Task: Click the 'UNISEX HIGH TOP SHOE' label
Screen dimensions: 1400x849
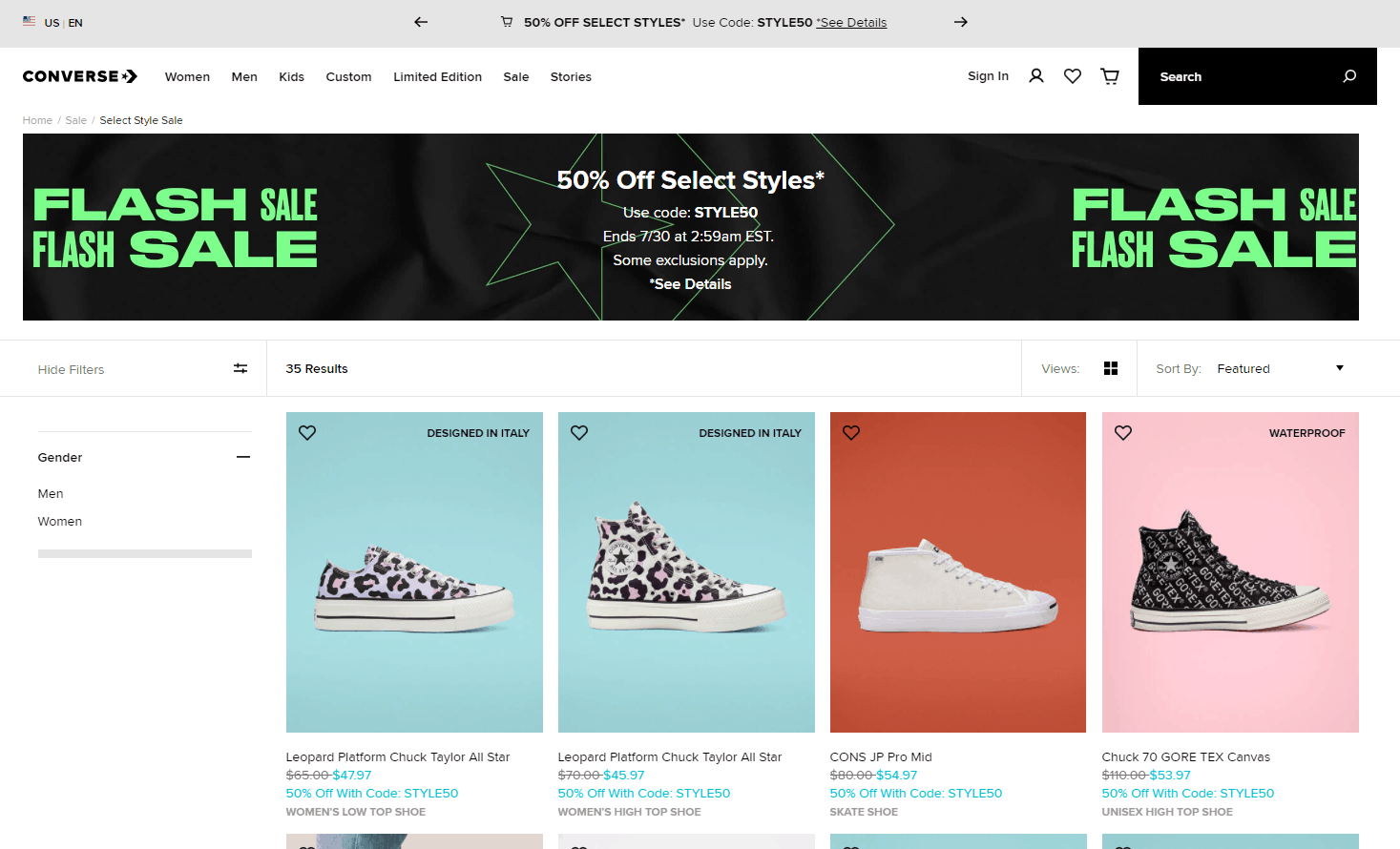Action: 1167,812
